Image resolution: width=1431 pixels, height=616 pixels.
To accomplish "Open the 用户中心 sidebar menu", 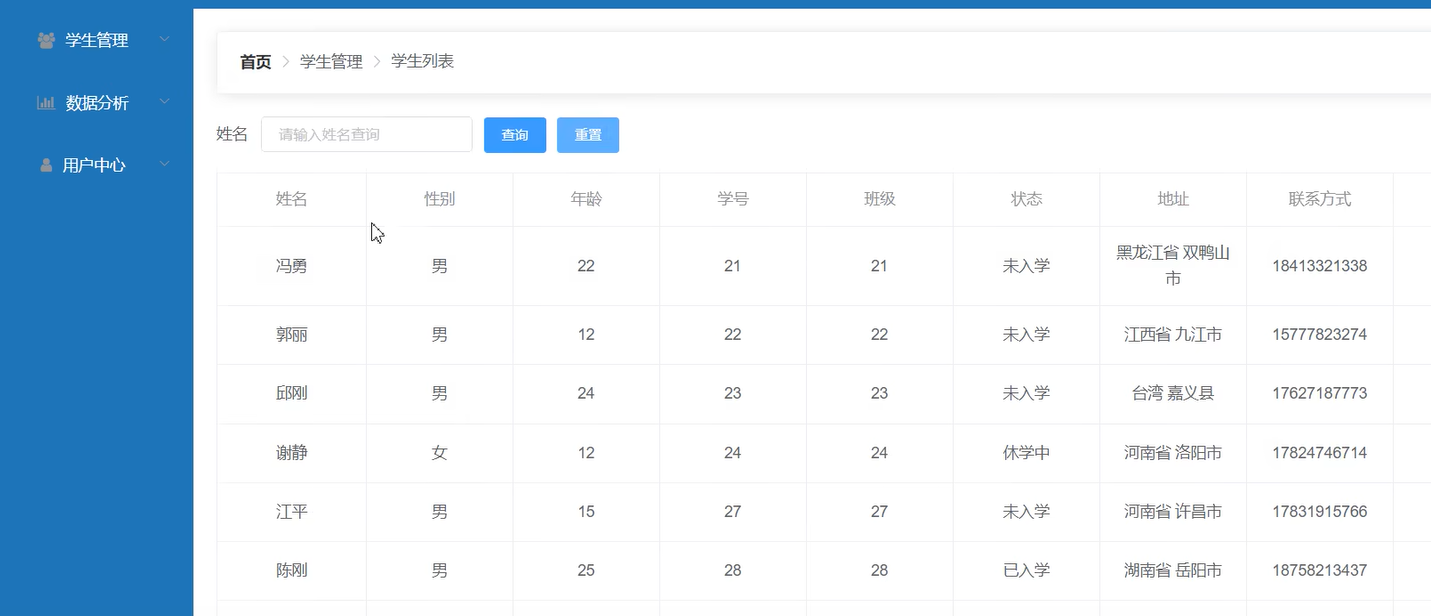I will click(x=97, y=164).
